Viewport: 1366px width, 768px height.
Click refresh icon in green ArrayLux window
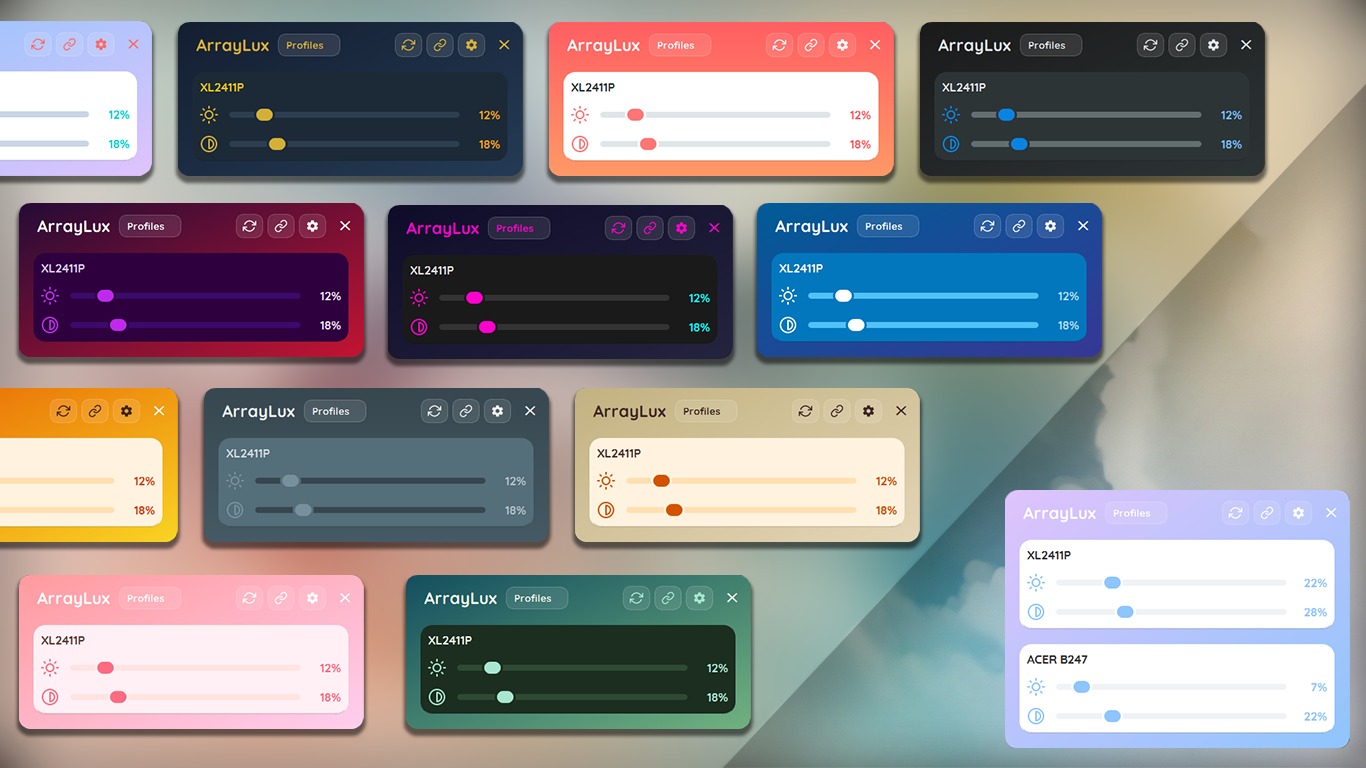click(636, 598)
